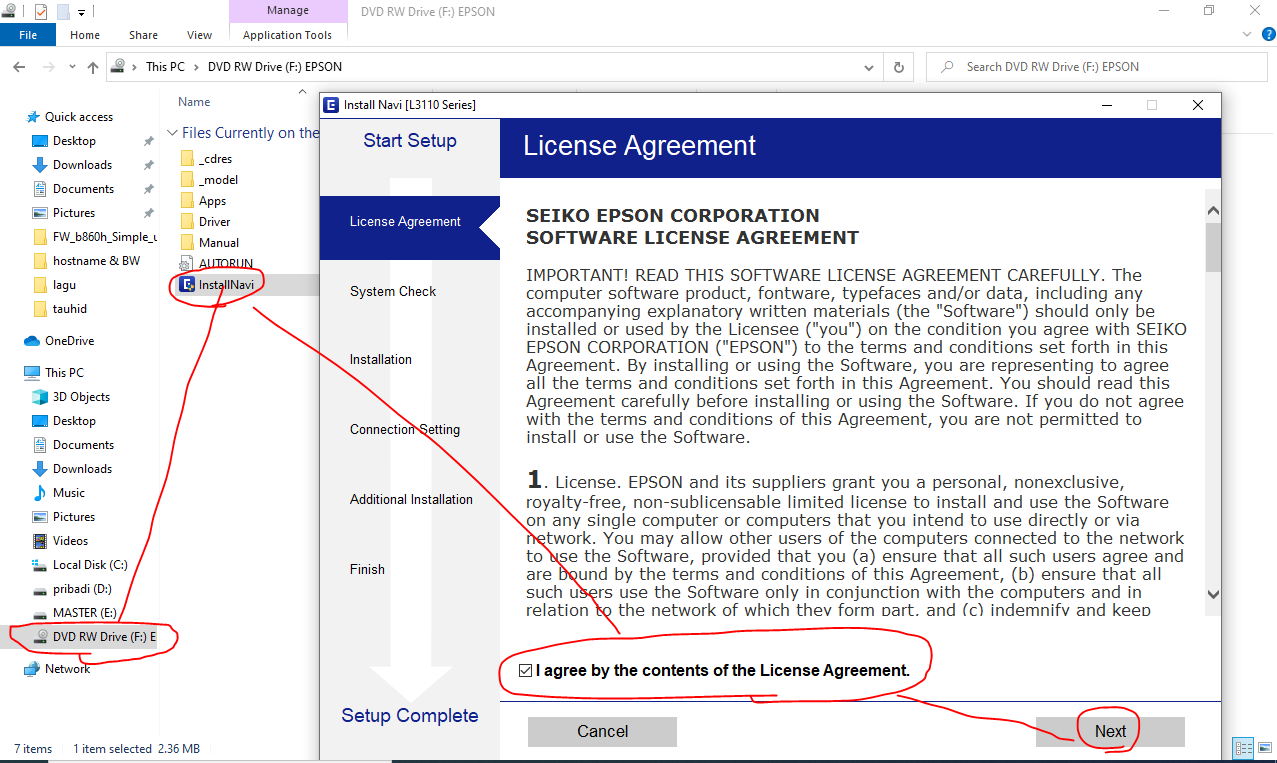Open the Application Tools tab

[x=287, y=35]
